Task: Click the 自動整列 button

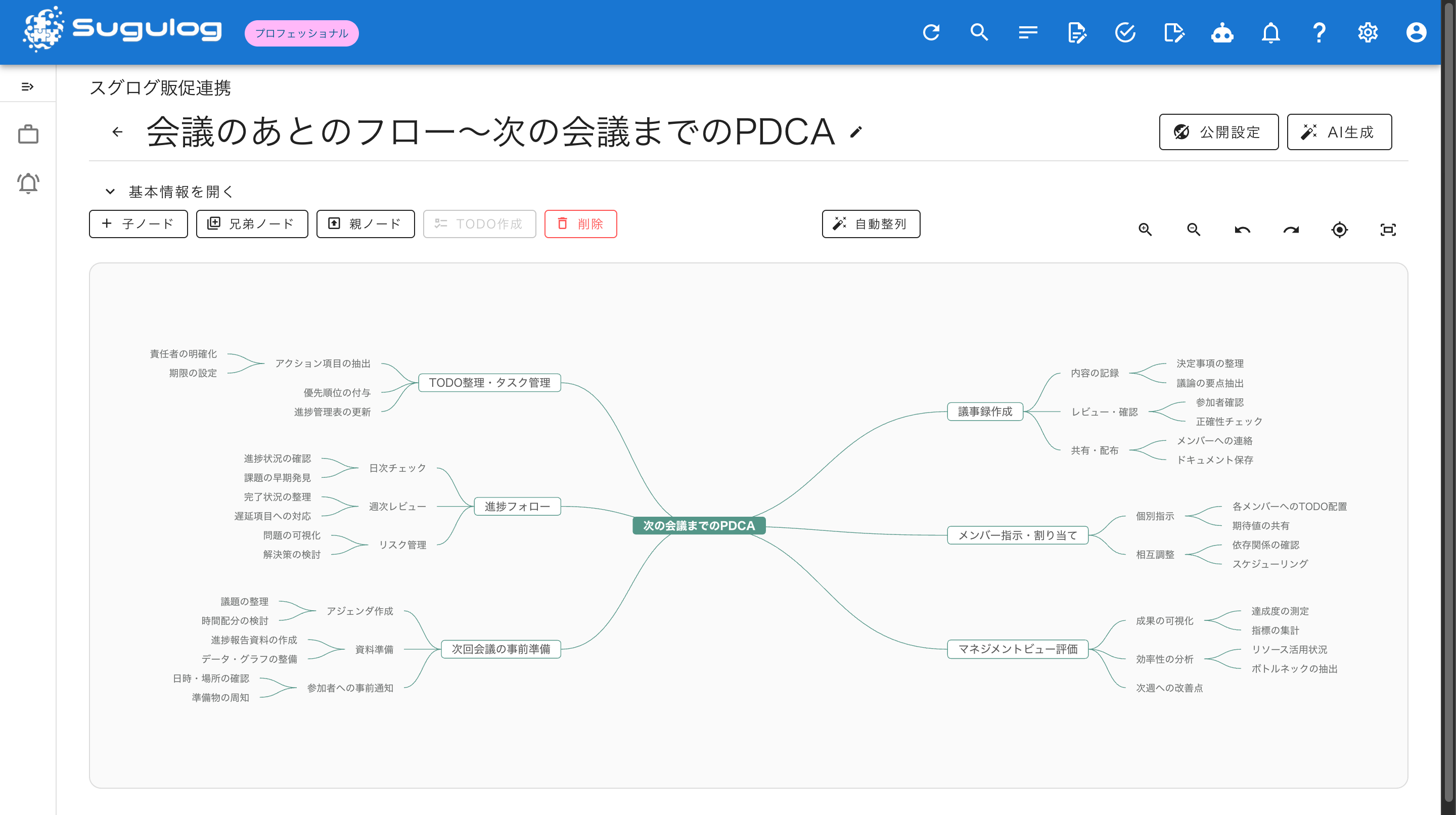Action: [x=871, y=224]
